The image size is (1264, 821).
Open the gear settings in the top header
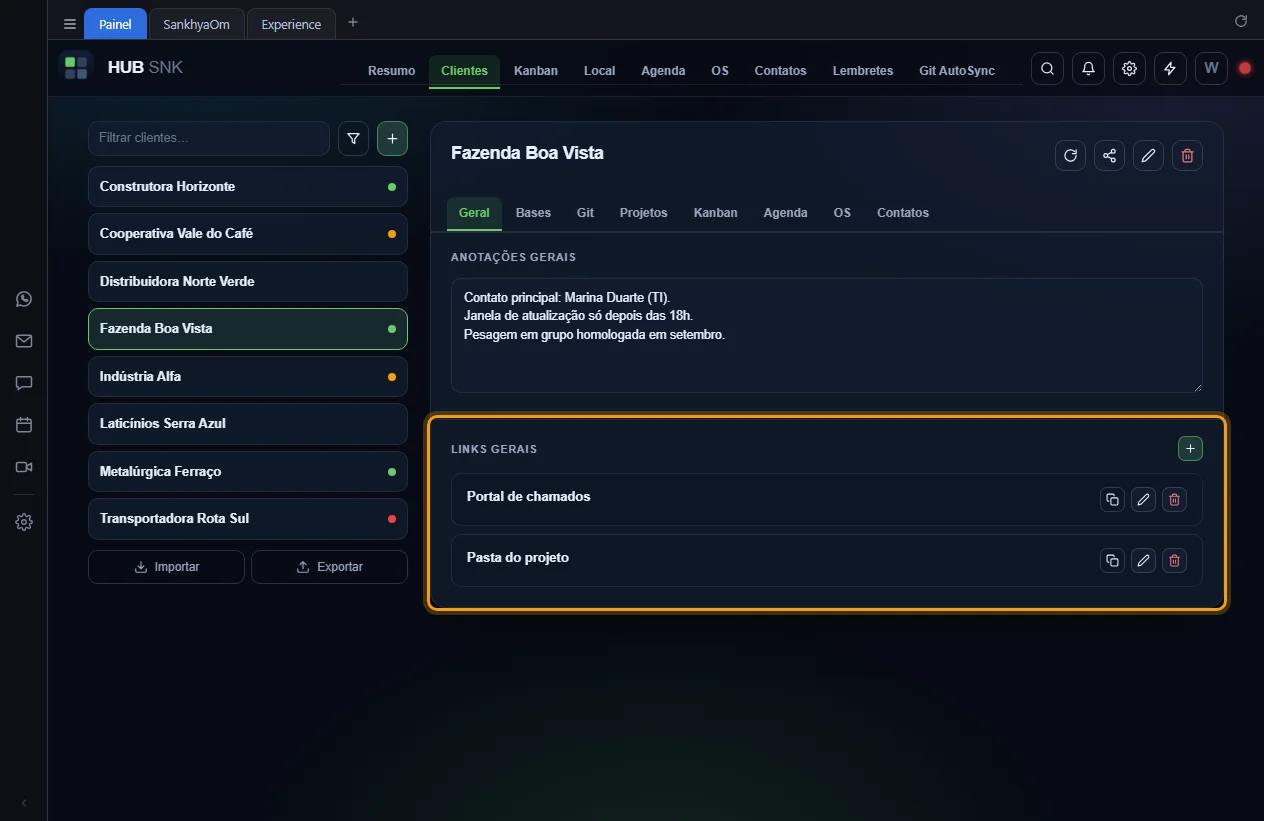[x=1129, y=68]
